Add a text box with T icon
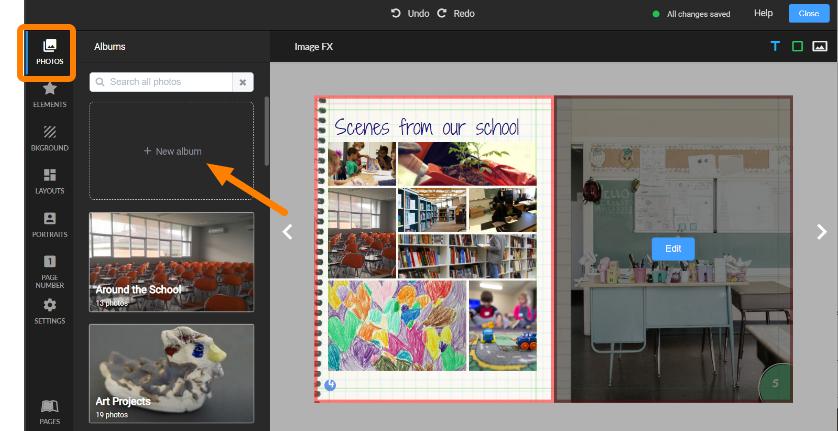The width and height of the screenshot is (838, 431). 774,46
